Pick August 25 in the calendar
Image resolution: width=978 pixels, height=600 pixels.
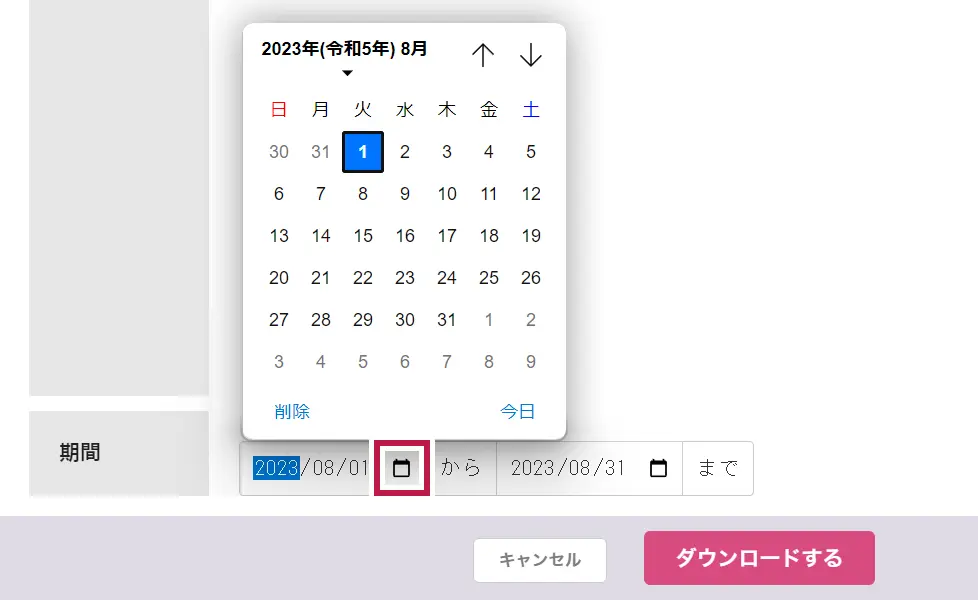pyautogui.click(x=489, y=278)
